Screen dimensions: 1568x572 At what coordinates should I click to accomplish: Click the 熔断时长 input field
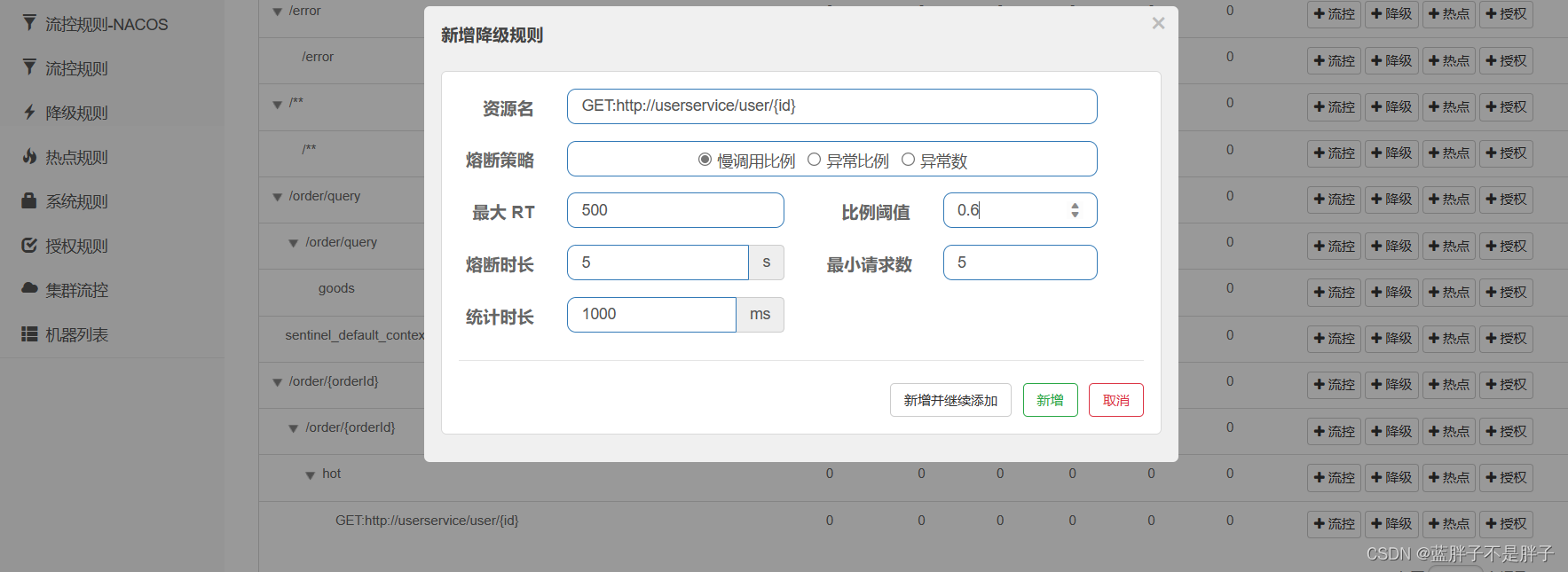point(658,262)
